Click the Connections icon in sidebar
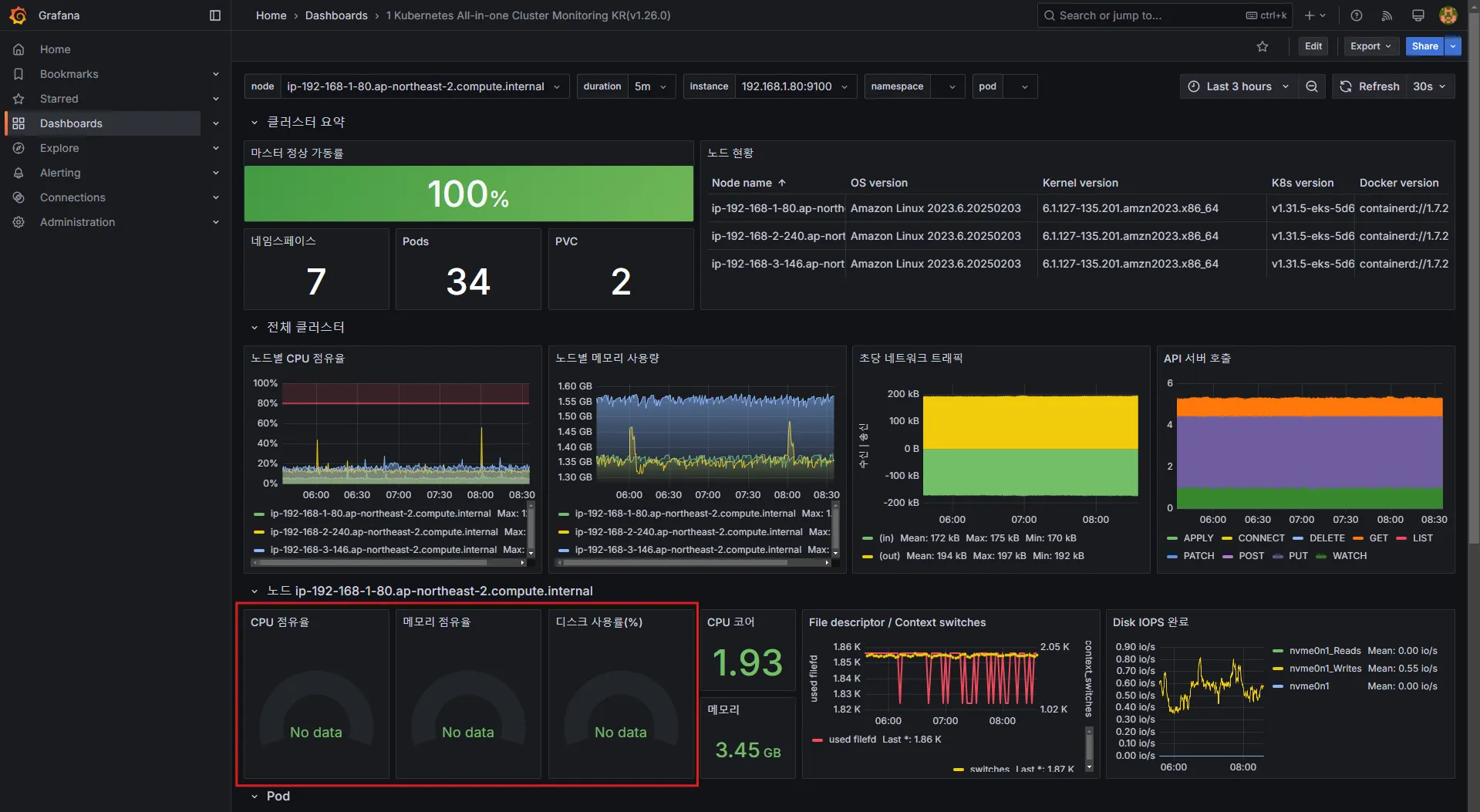 tap(19, 197)
